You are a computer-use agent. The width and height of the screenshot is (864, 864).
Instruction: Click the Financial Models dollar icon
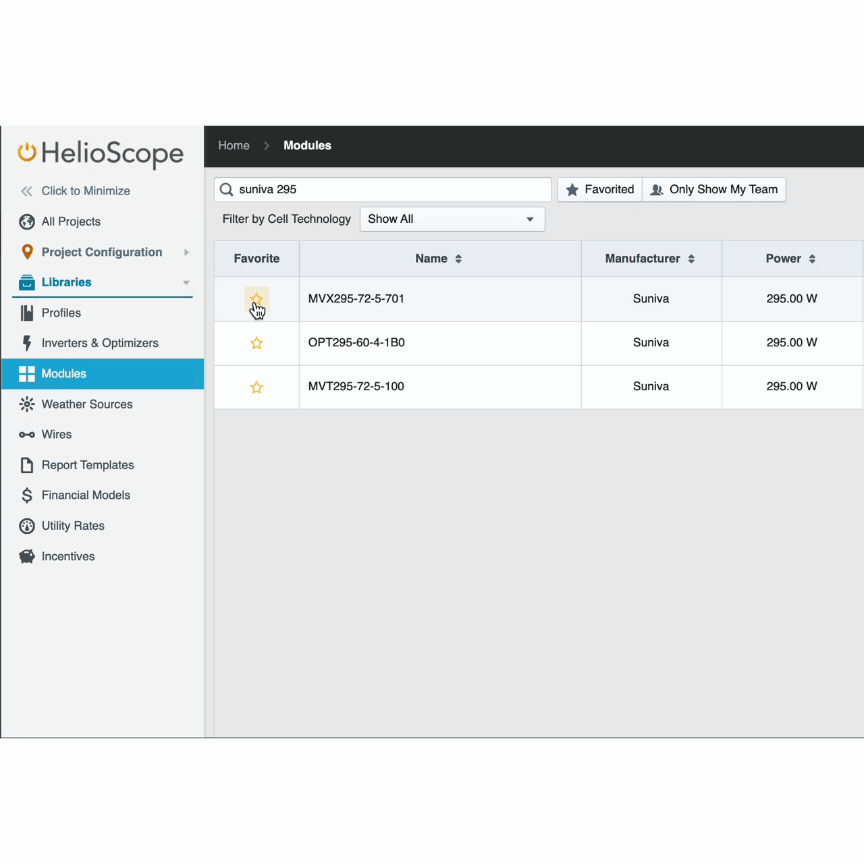pyautogui.click(x=26, y=495)
